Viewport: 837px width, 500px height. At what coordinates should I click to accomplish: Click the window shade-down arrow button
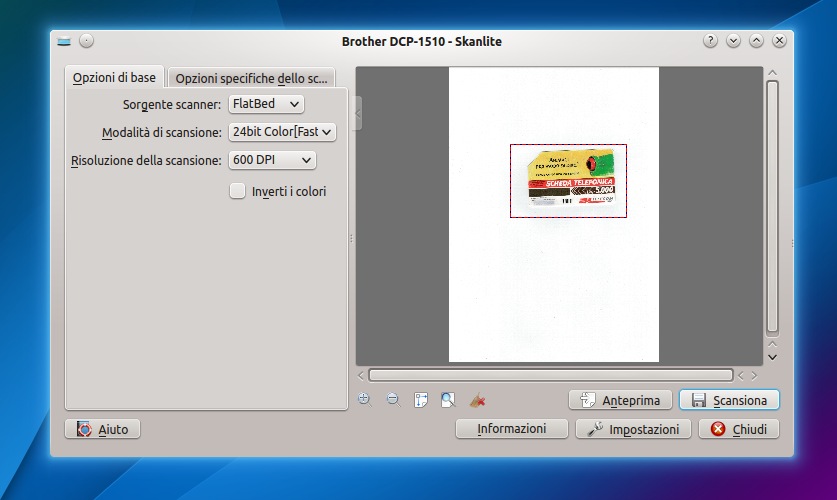click(x=733, y=41)
